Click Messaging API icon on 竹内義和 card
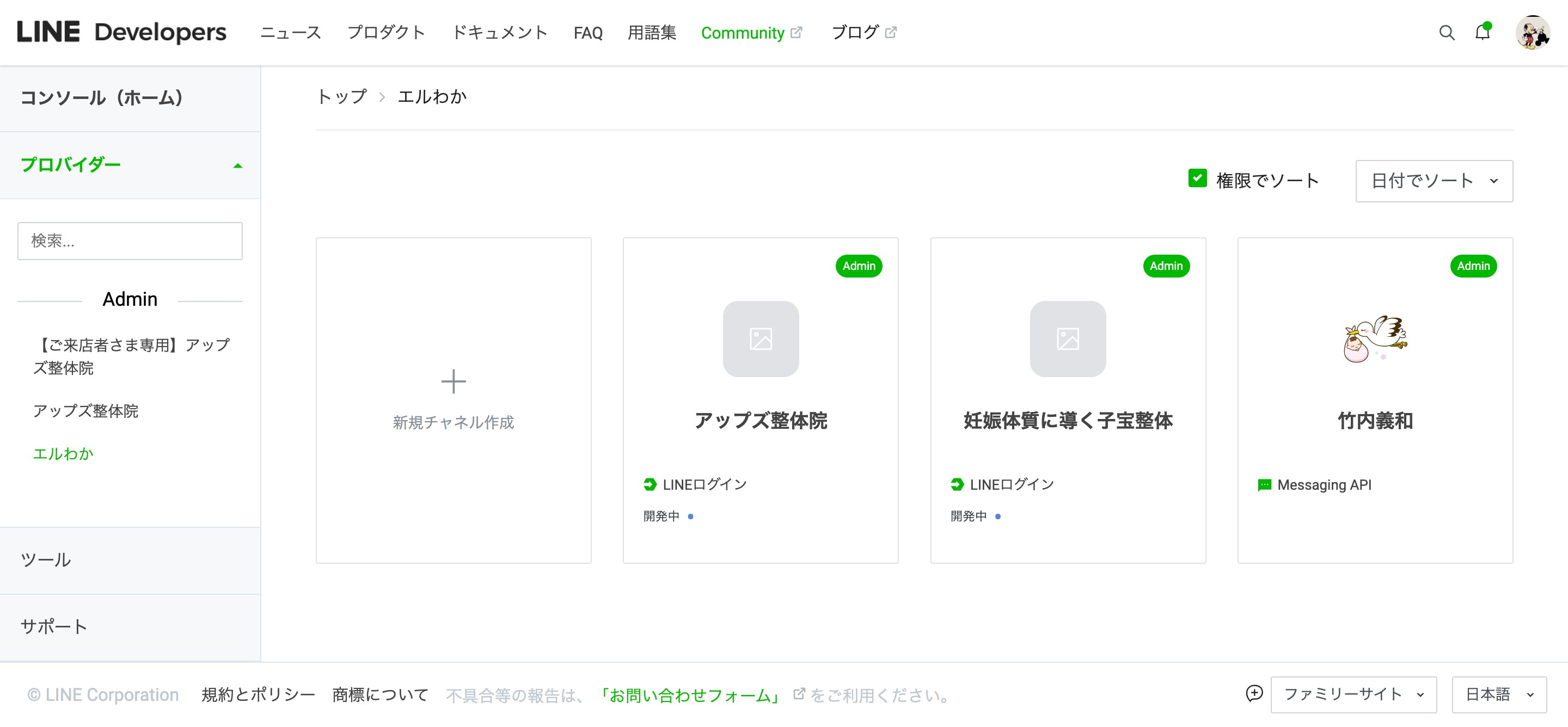The image size is (1568, 727). [1264, 485]
